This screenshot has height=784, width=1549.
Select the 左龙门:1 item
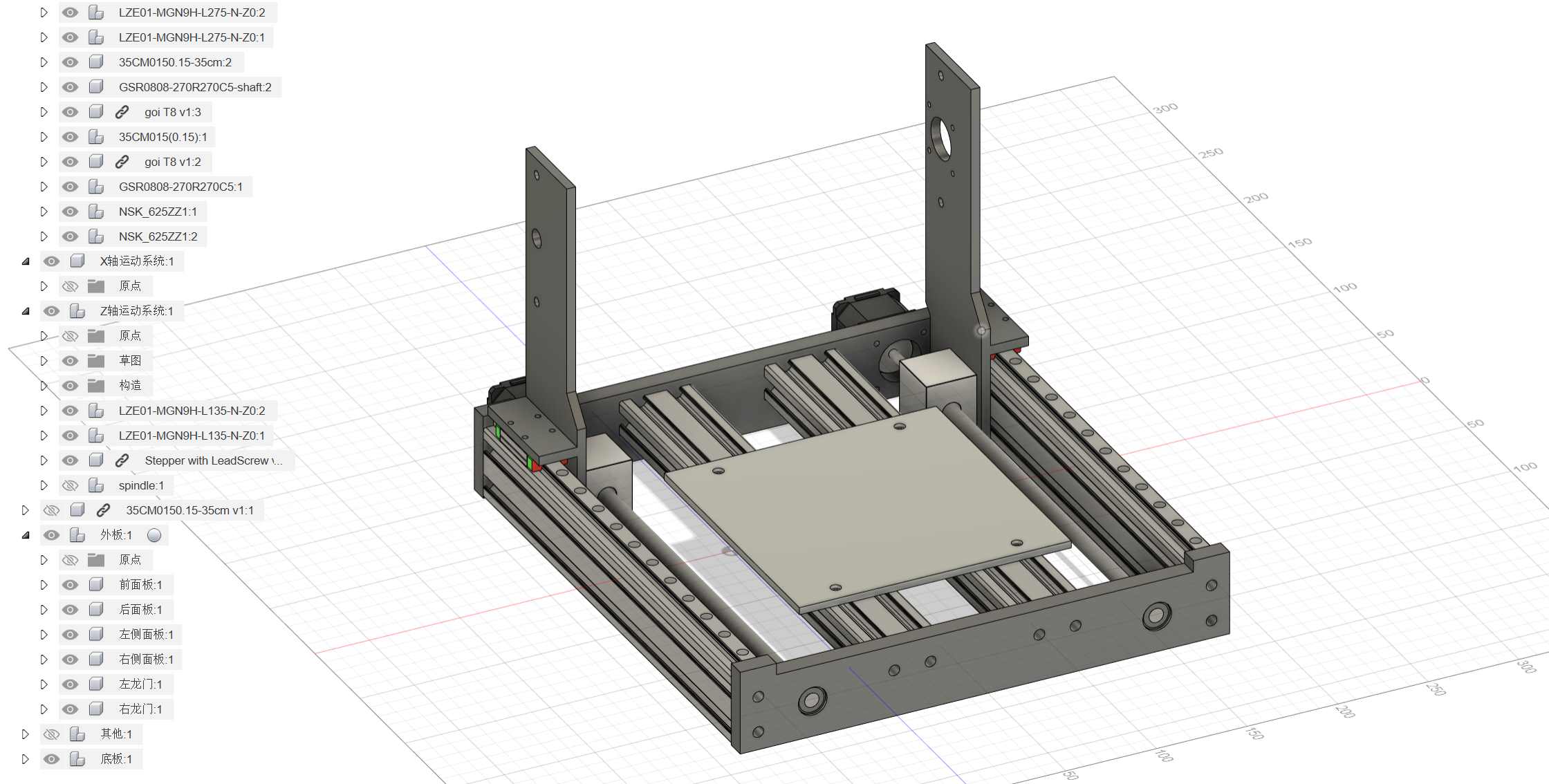[140, 684]
